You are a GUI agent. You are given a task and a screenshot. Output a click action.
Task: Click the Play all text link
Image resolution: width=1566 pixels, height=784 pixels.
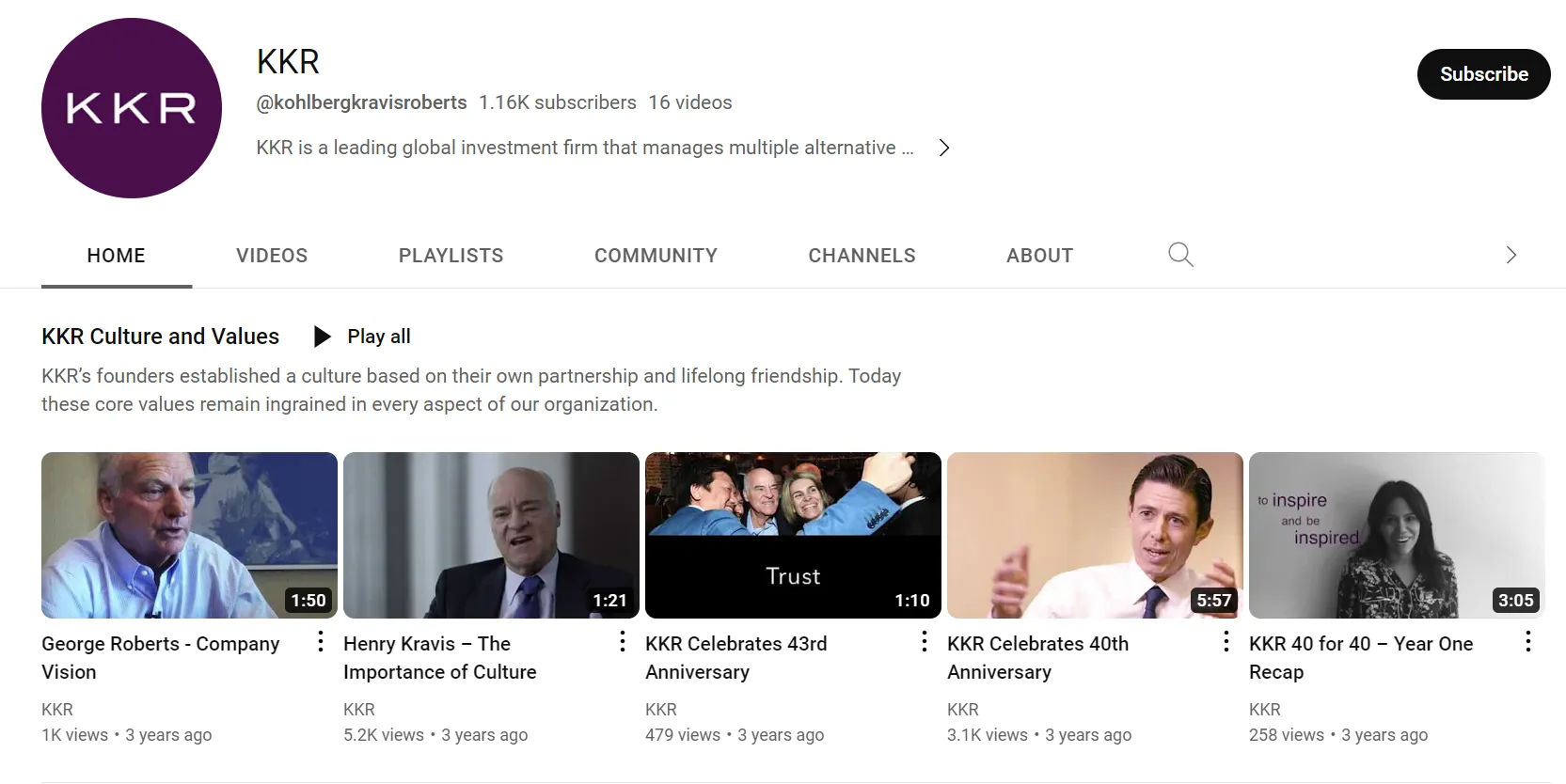[x=379, y=337]
